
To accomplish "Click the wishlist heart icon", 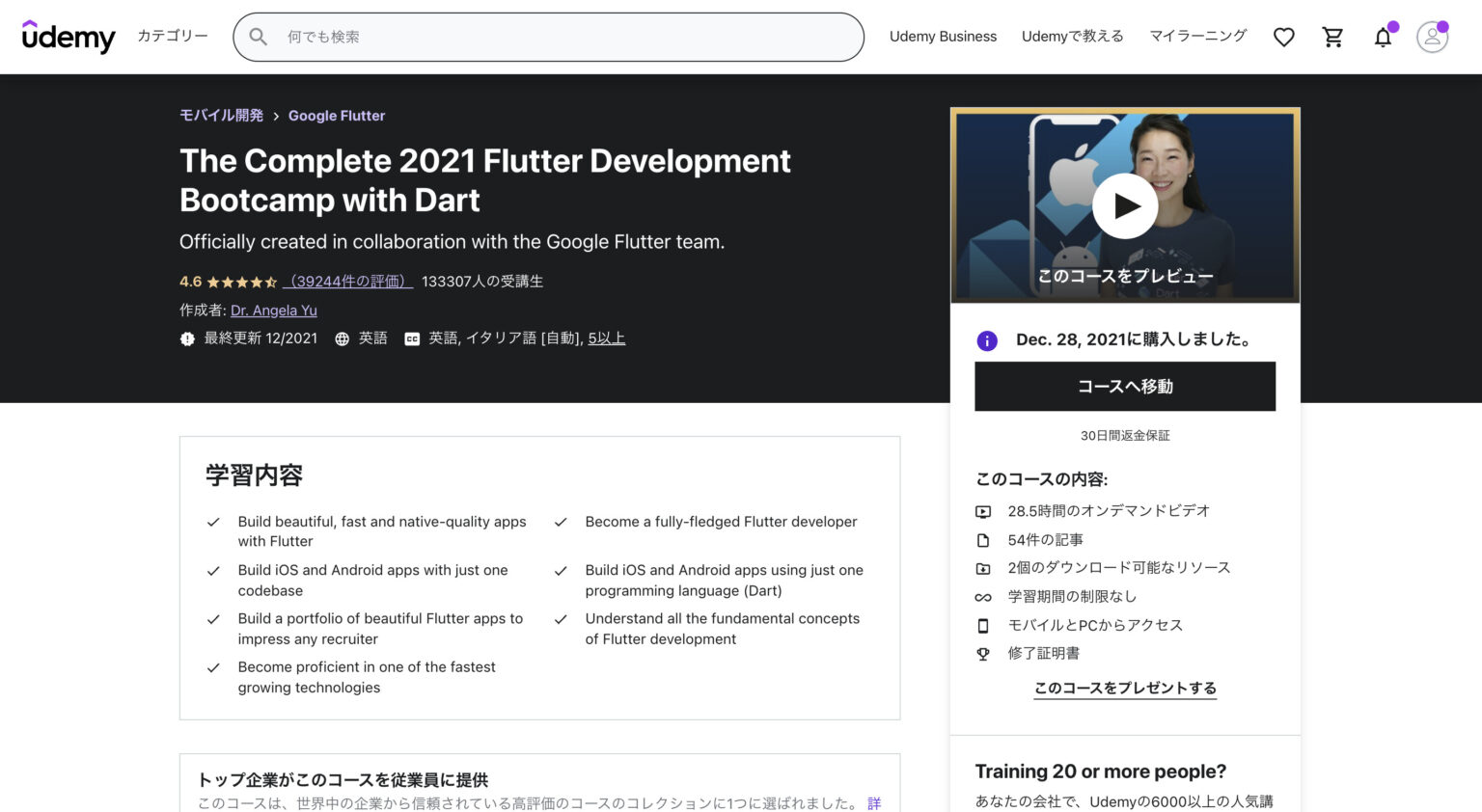I will [x=1283, y=37].
